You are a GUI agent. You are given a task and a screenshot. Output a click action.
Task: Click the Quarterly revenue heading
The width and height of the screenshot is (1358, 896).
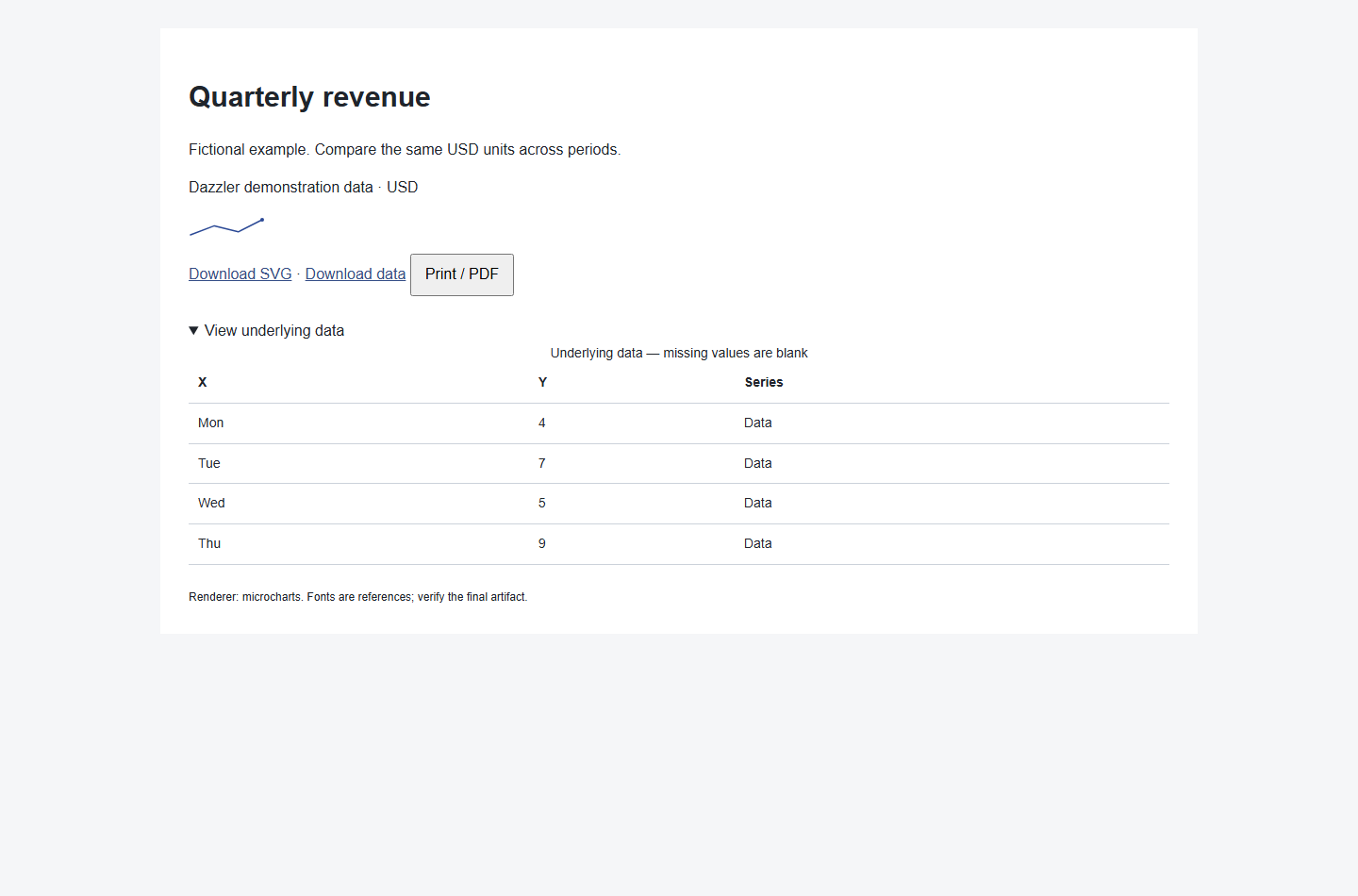(x=309, y=97)
